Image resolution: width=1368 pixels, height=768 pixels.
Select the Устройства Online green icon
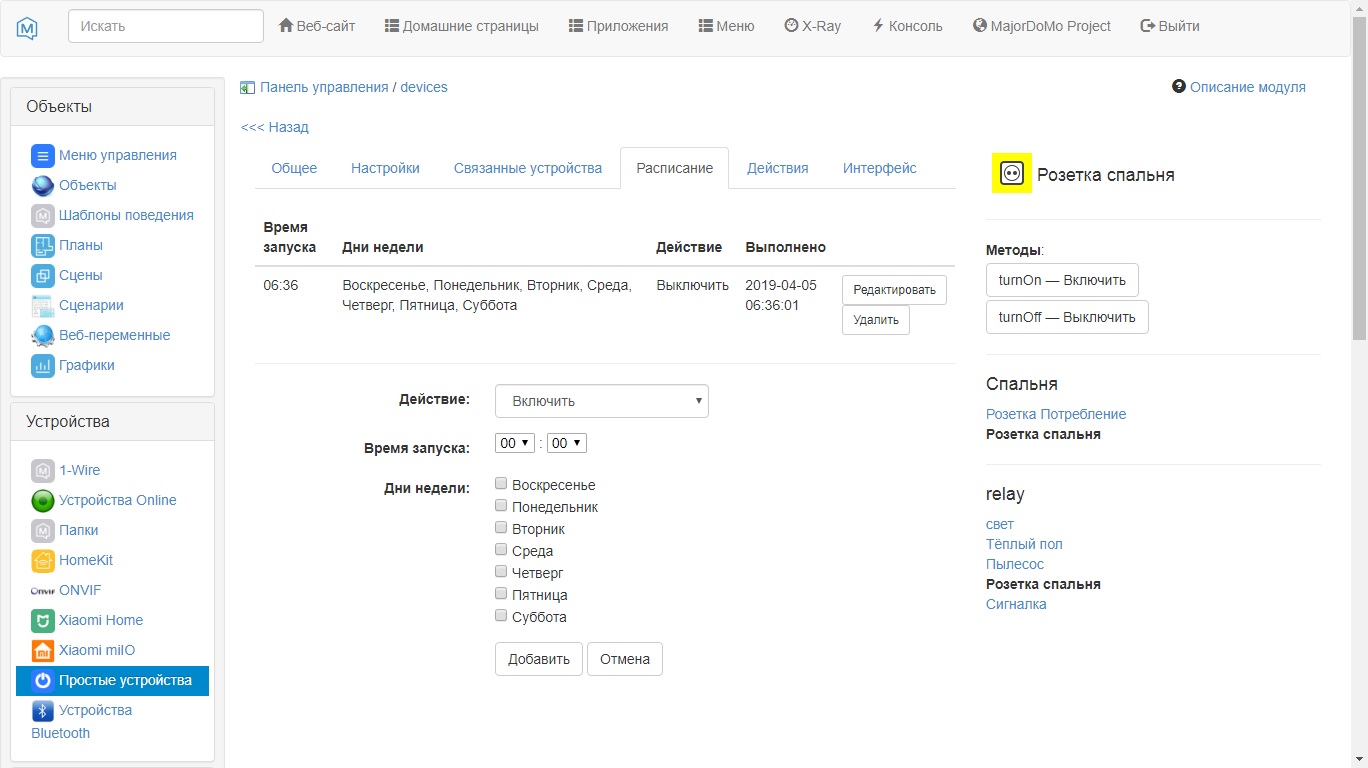(42, 500)
